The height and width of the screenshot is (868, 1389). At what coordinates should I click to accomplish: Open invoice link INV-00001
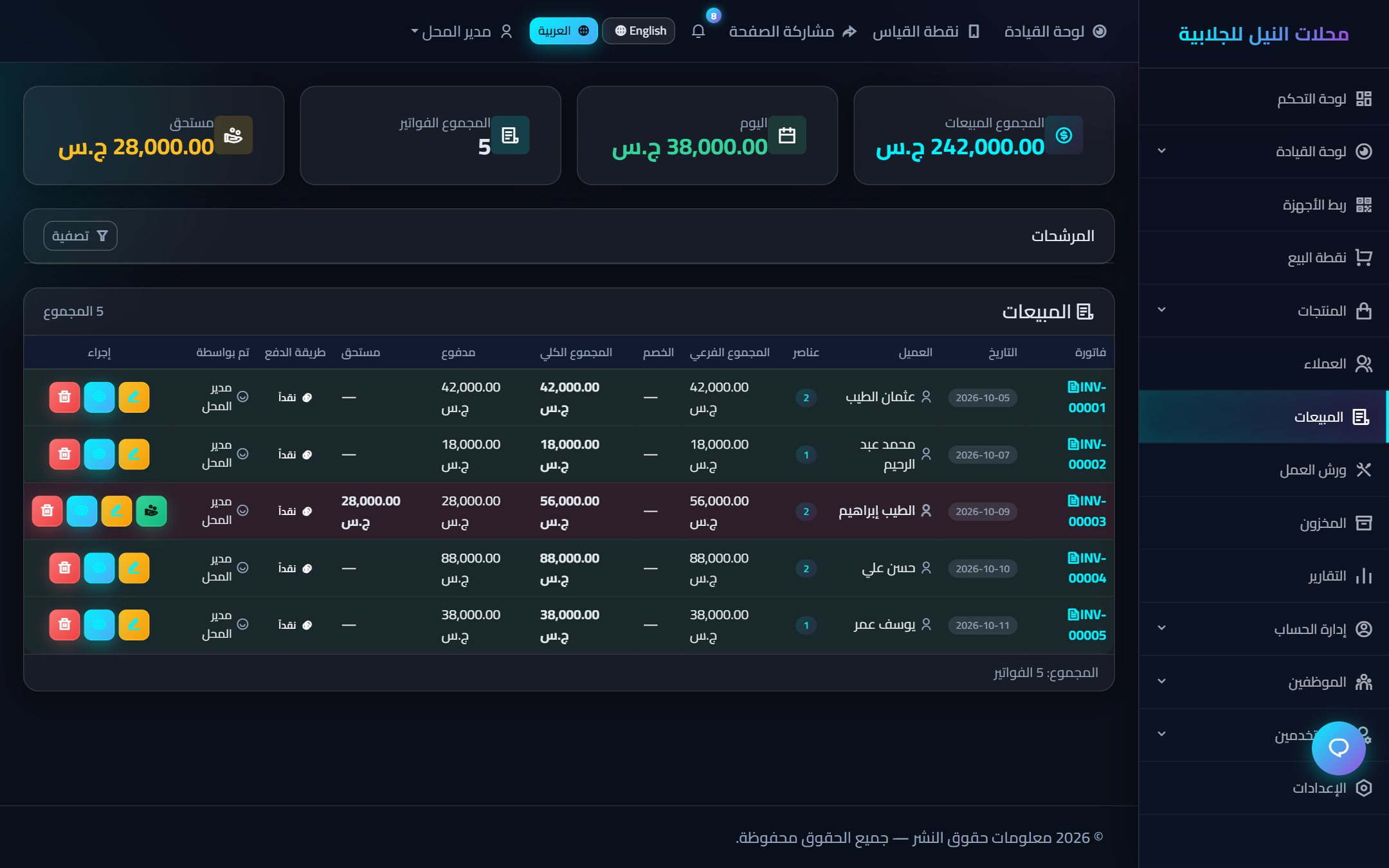[1087, 397]
